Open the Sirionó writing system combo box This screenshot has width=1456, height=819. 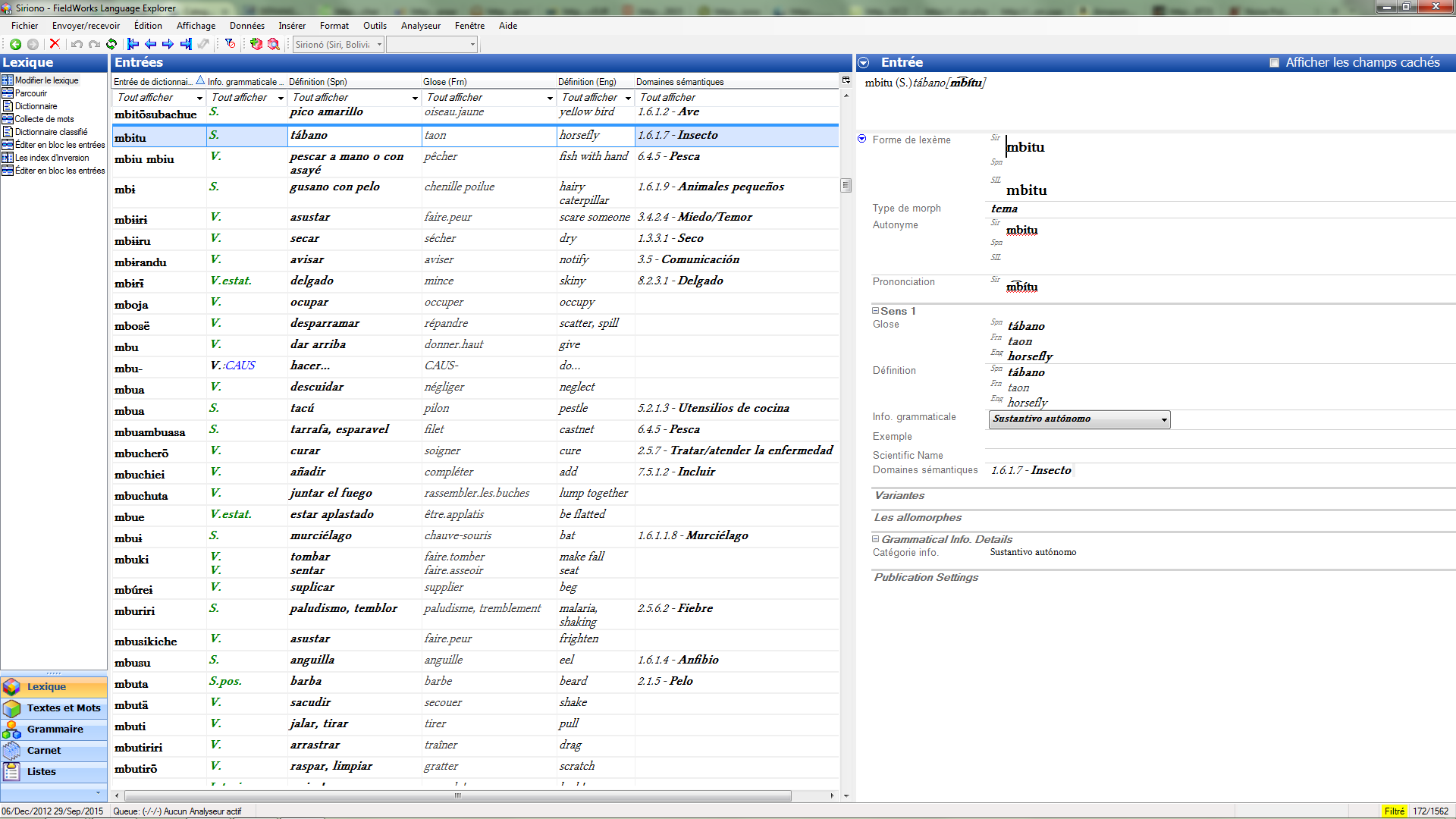tap(379, 45)
